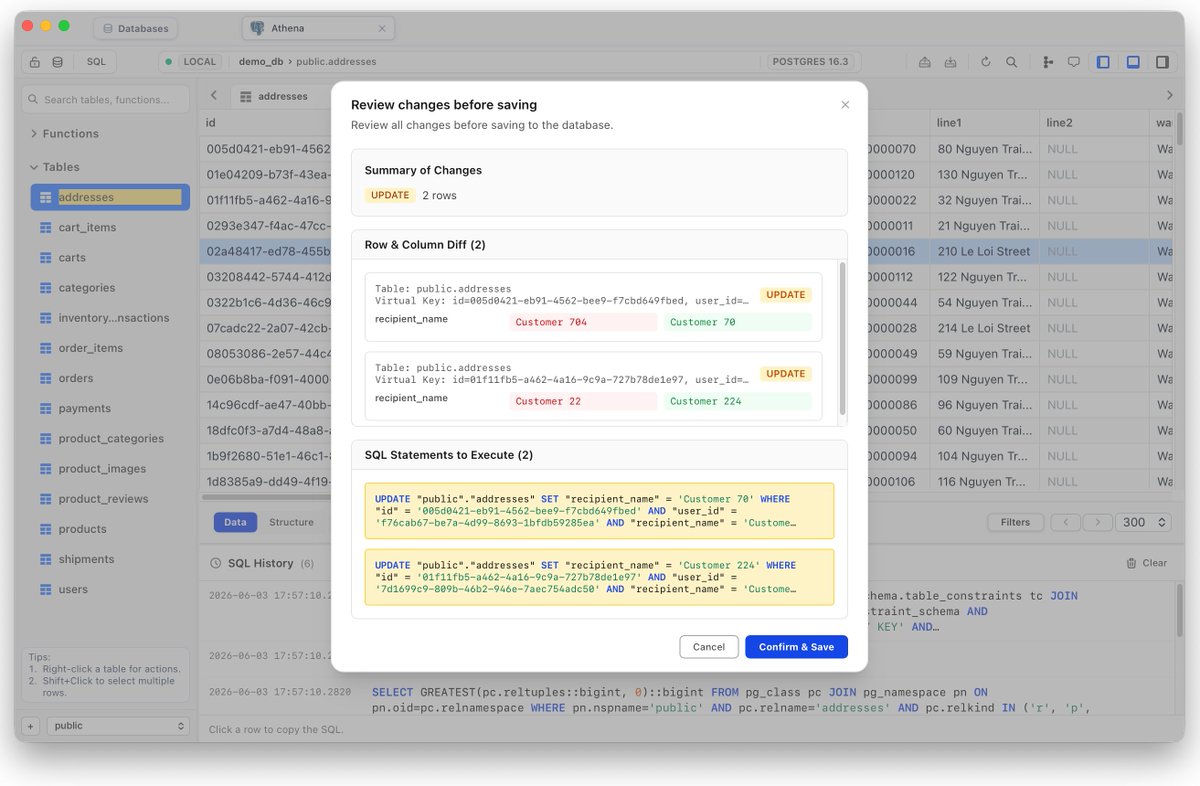This screenshot has height=786, width=1200.
Task: Clear the SQL History
Action: [1146, 563]
